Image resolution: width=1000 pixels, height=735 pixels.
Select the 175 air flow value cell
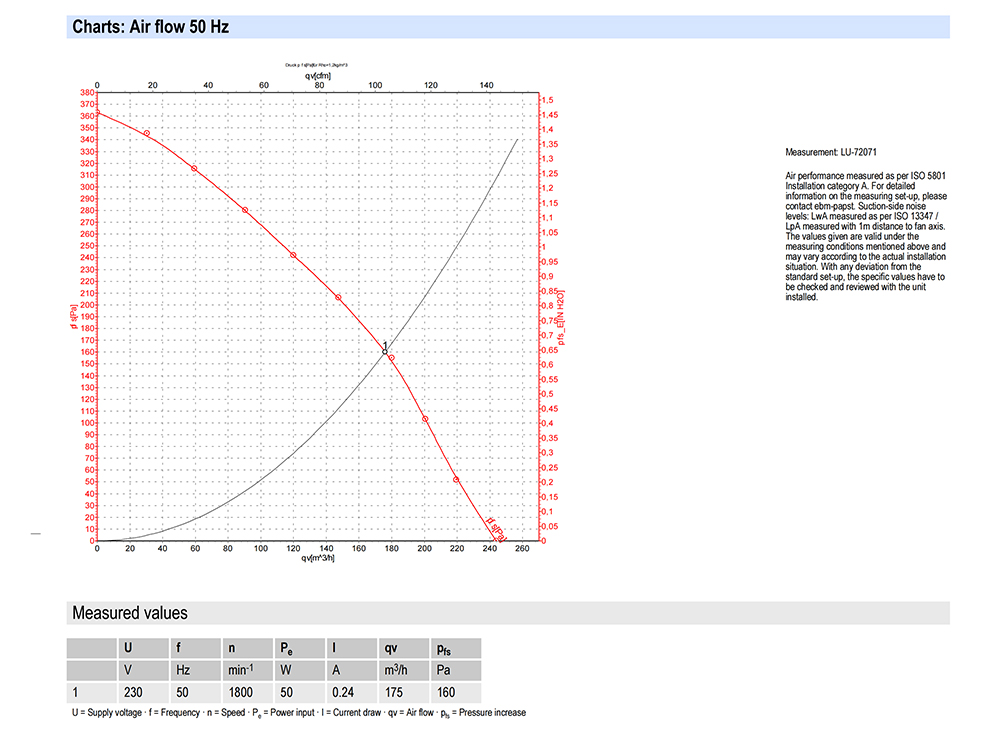[396, 692]
